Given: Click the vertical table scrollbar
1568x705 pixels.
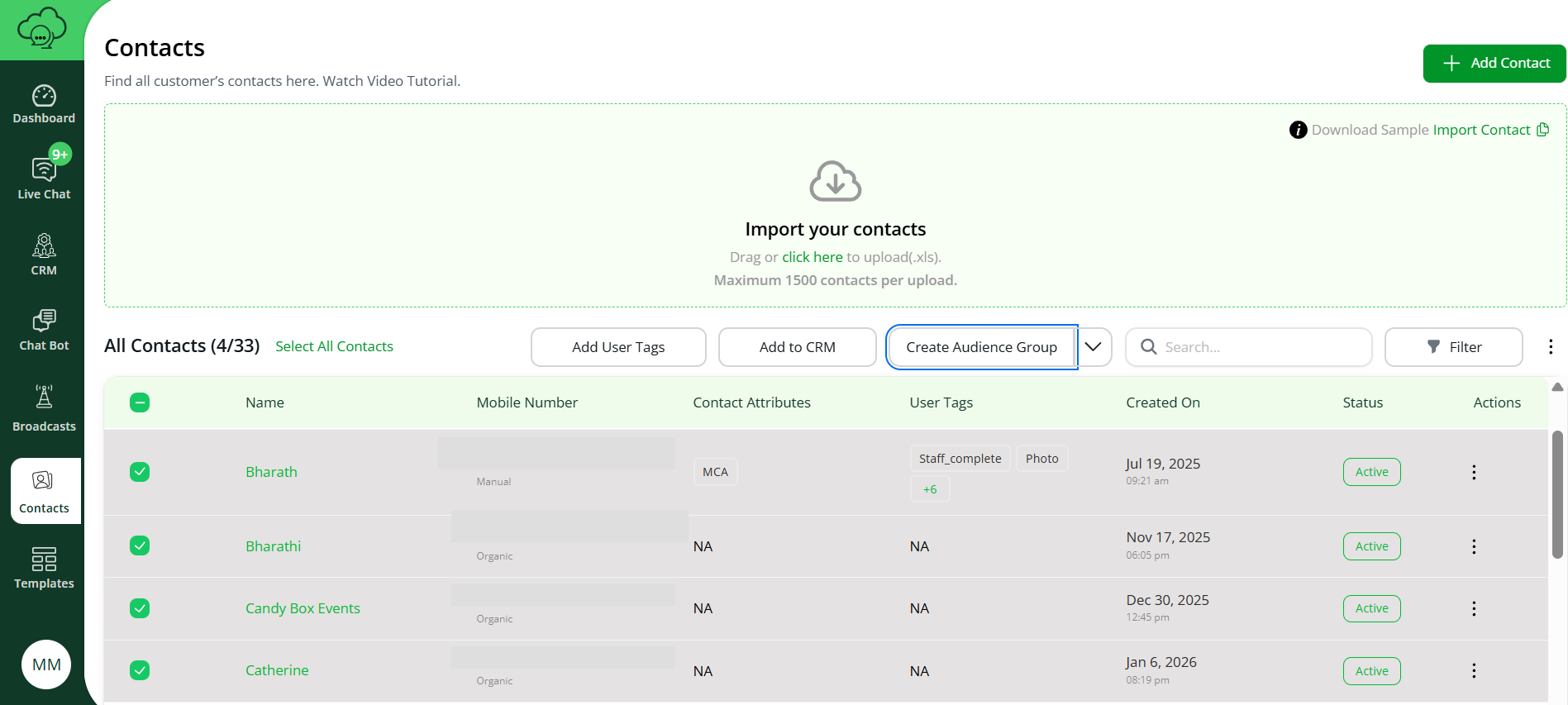Looking at the screenshot, I should 1557,494.
